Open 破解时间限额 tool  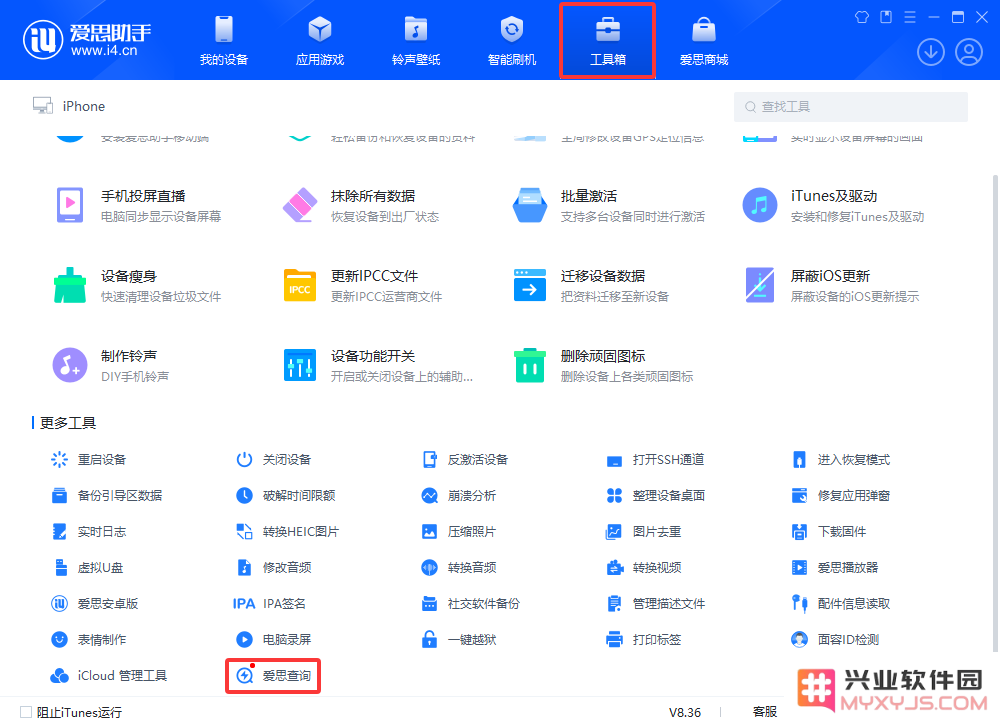point(286,496)
